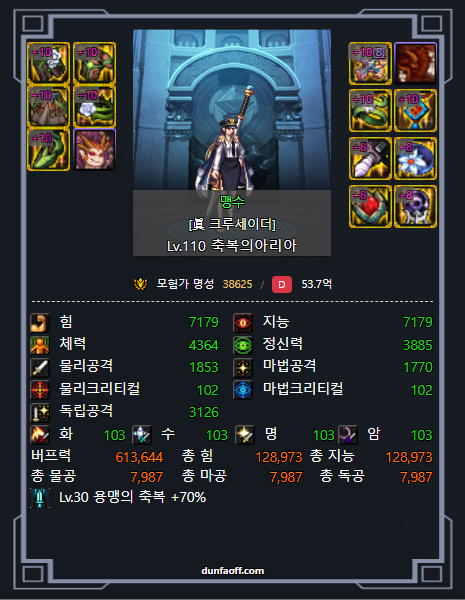Click the white rose belt +10 item
The height and width of the screenshot is (600, 465).
(94, 106)
